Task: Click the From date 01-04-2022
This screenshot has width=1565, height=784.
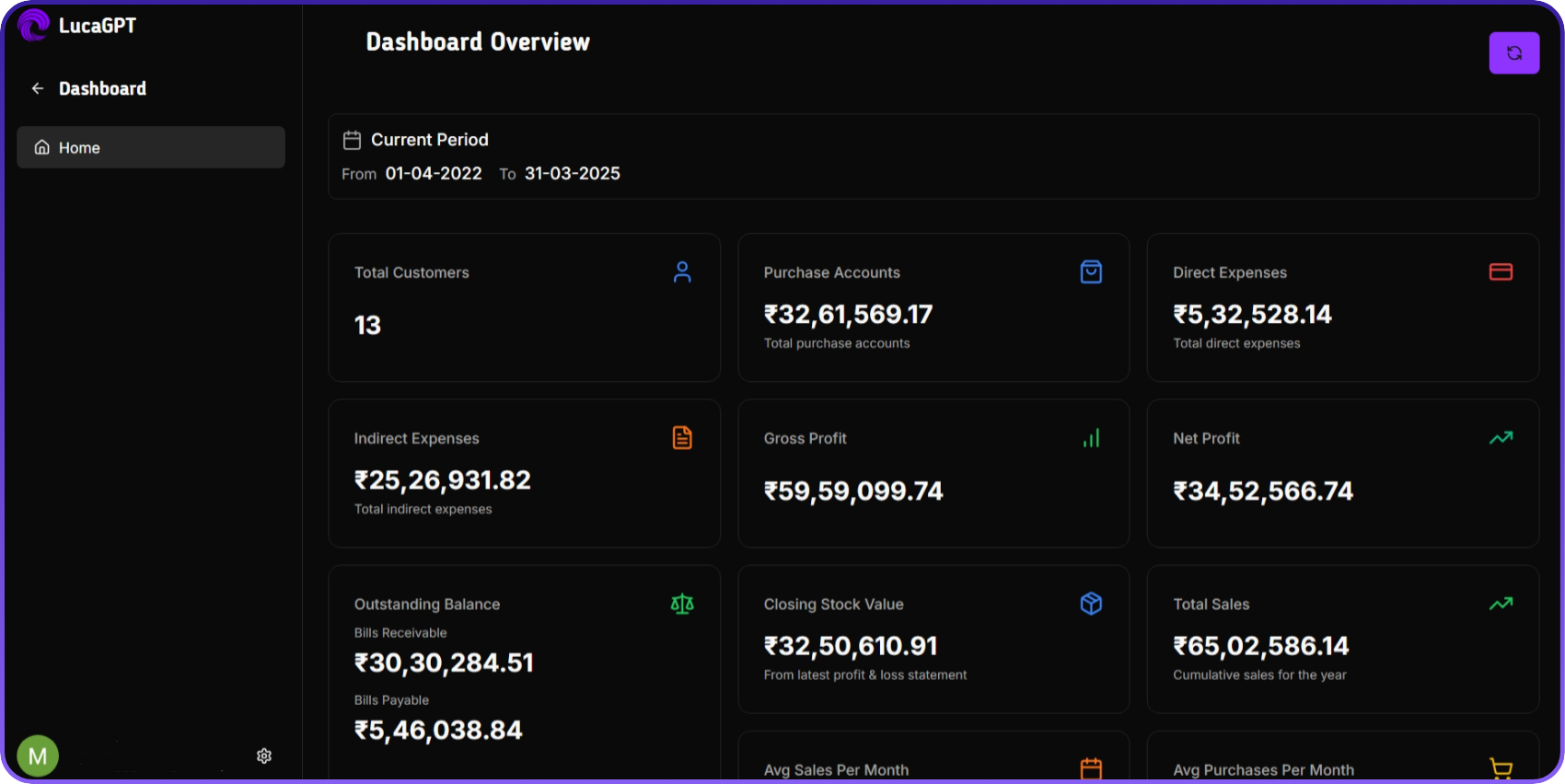Action: point(434,174)
